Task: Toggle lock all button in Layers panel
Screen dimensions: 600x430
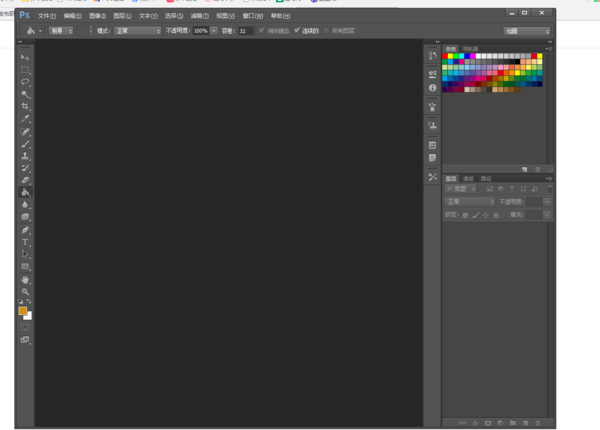Action: [x=496, y=215]
